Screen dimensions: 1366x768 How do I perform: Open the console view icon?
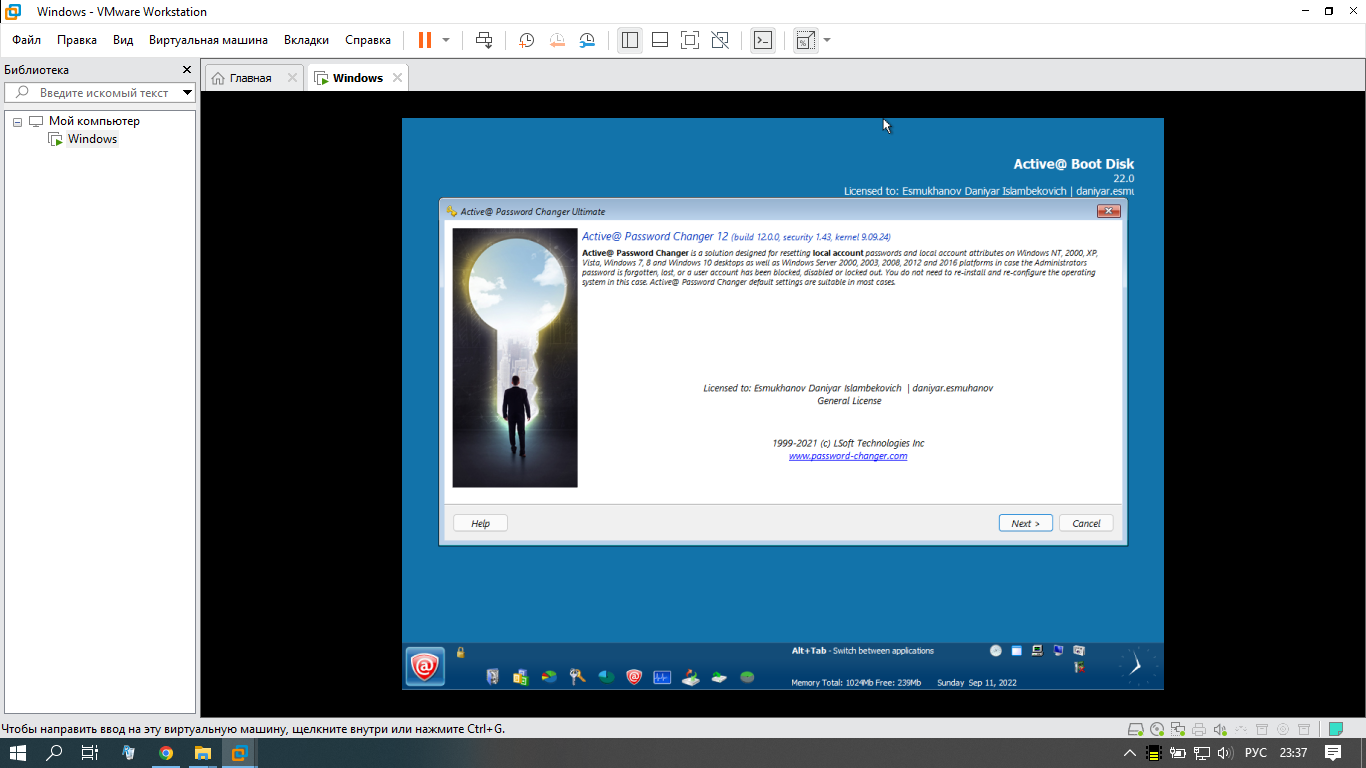click(763, 40)
